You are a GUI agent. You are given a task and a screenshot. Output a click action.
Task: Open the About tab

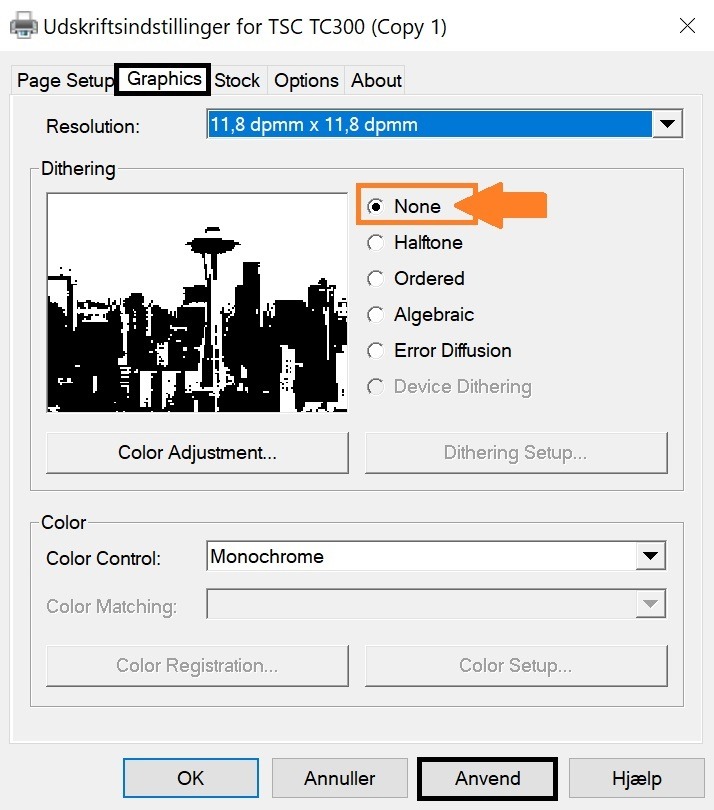click(376, 81)
